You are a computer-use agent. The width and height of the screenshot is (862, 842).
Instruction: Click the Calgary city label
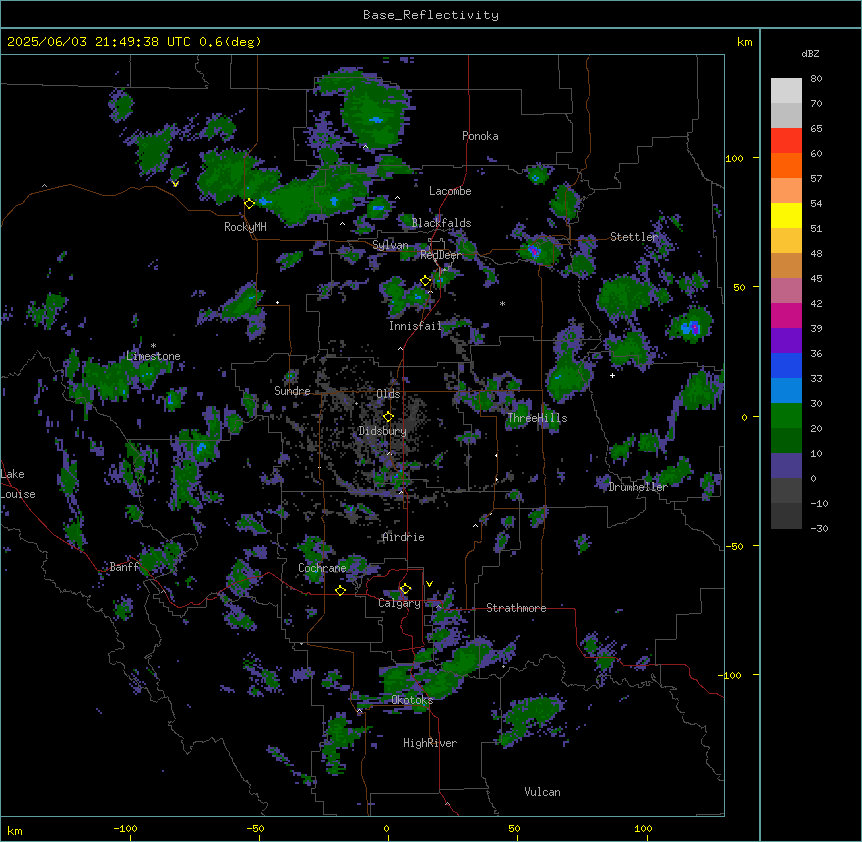[x=399, y=603]
